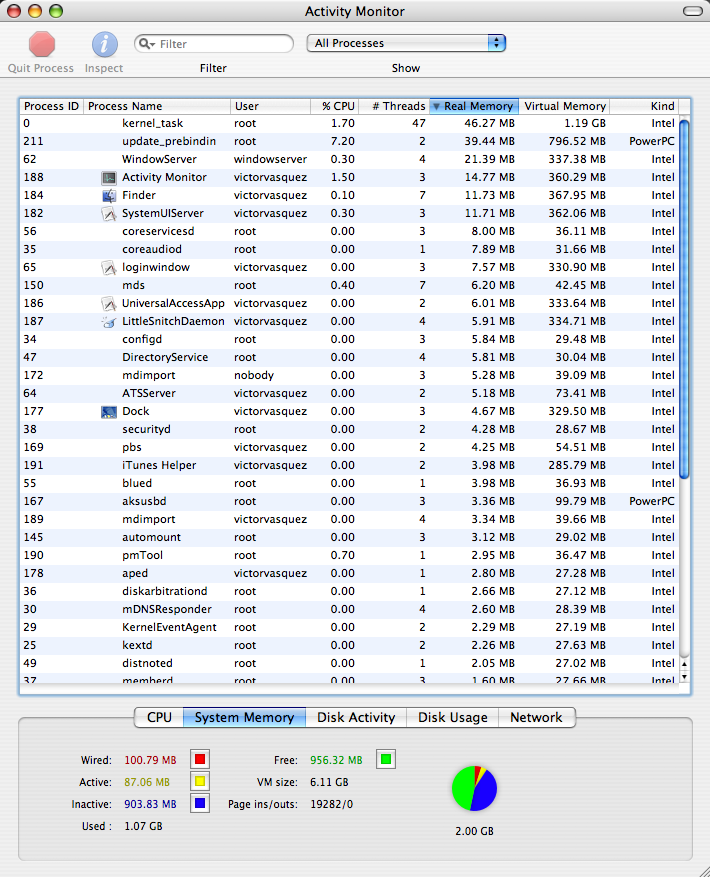Click the scrollbar down arrow
The height and width of the screenshot is (877, 710).
coord(684,677)
